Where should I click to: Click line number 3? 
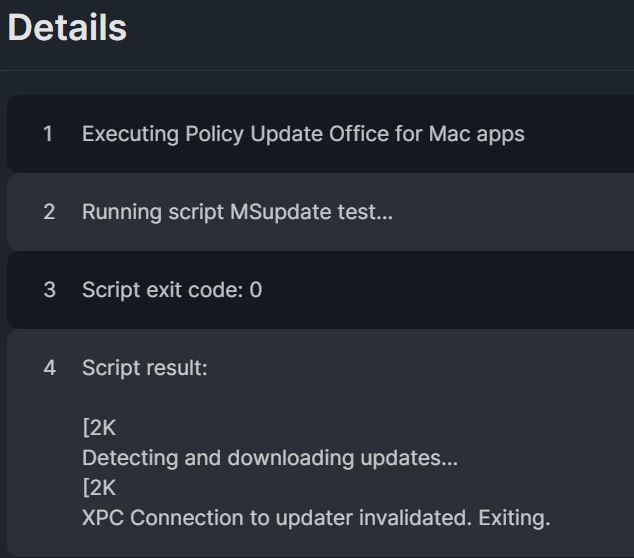(49, 290)
